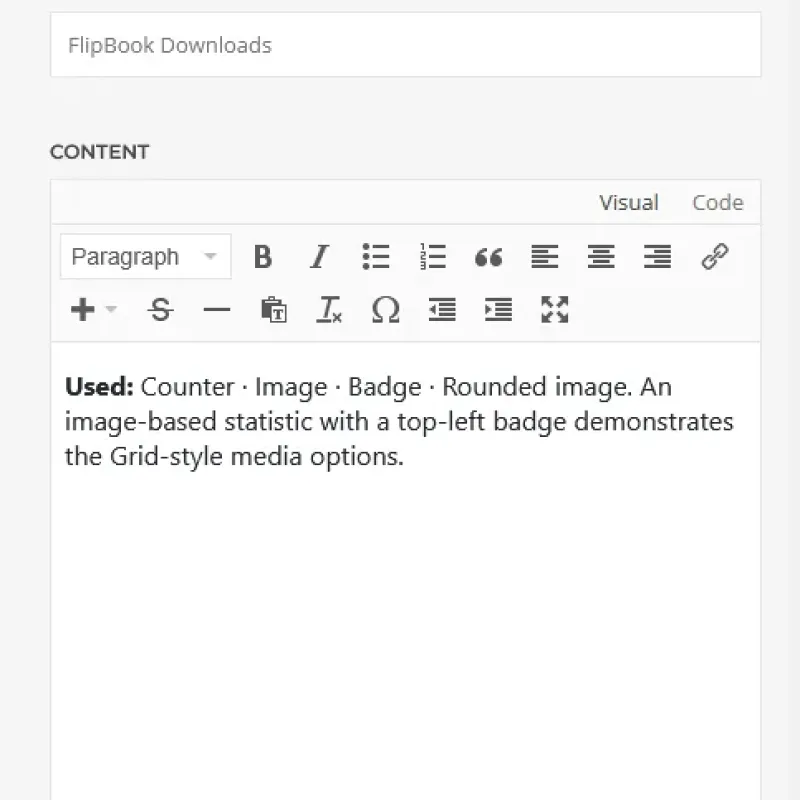800x800 pixels.
Task: Insert or edit link icon
Action: [x=714, y=256]
